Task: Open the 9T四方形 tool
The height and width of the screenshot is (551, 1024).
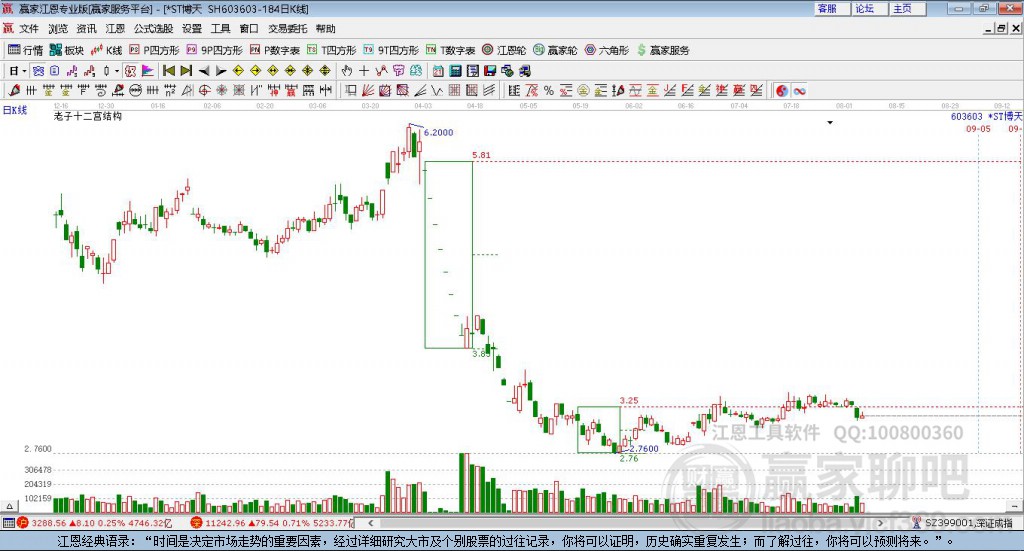Action: [391, 50]
